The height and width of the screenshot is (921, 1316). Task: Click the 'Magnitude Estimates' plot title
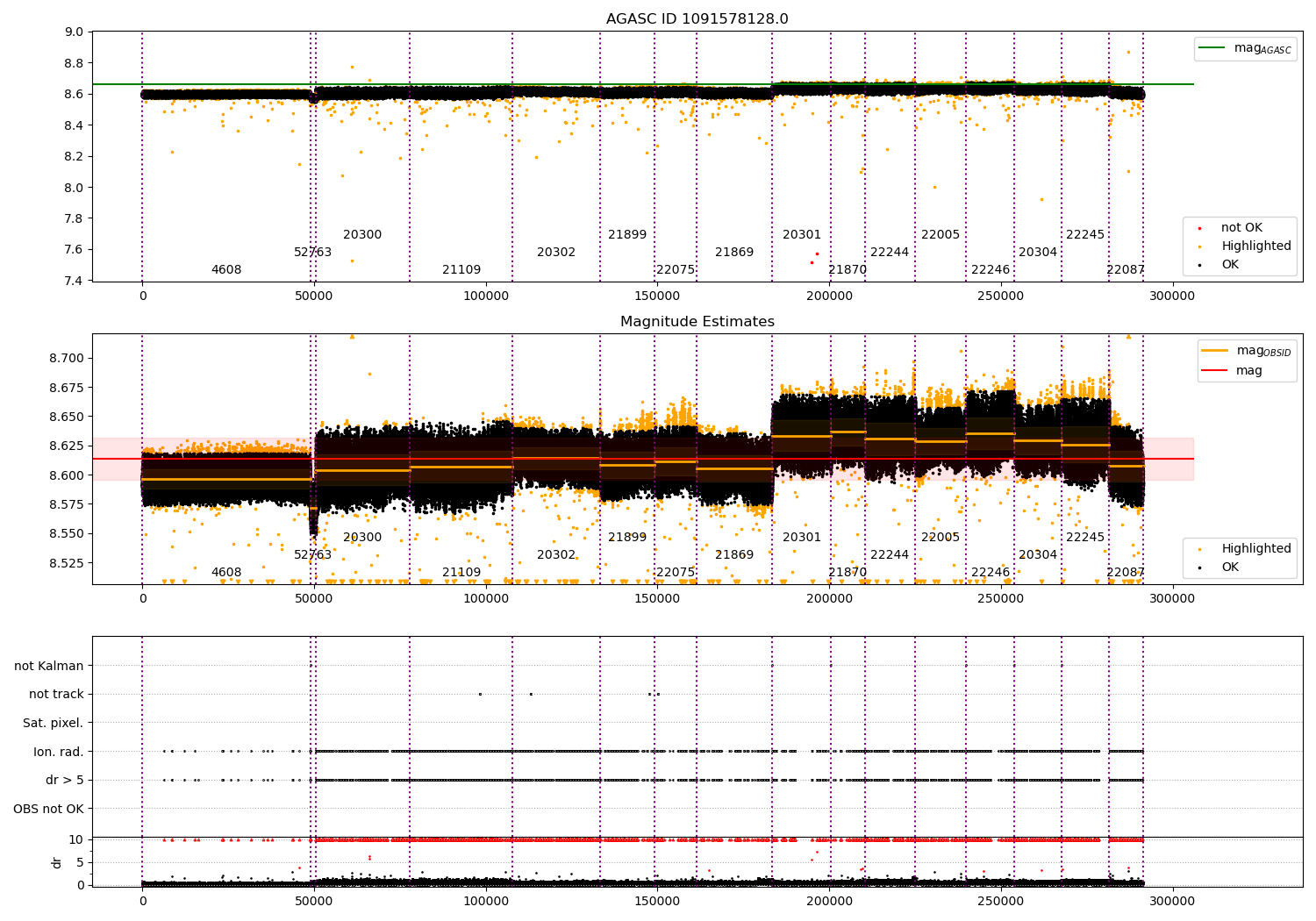[697, 322]
